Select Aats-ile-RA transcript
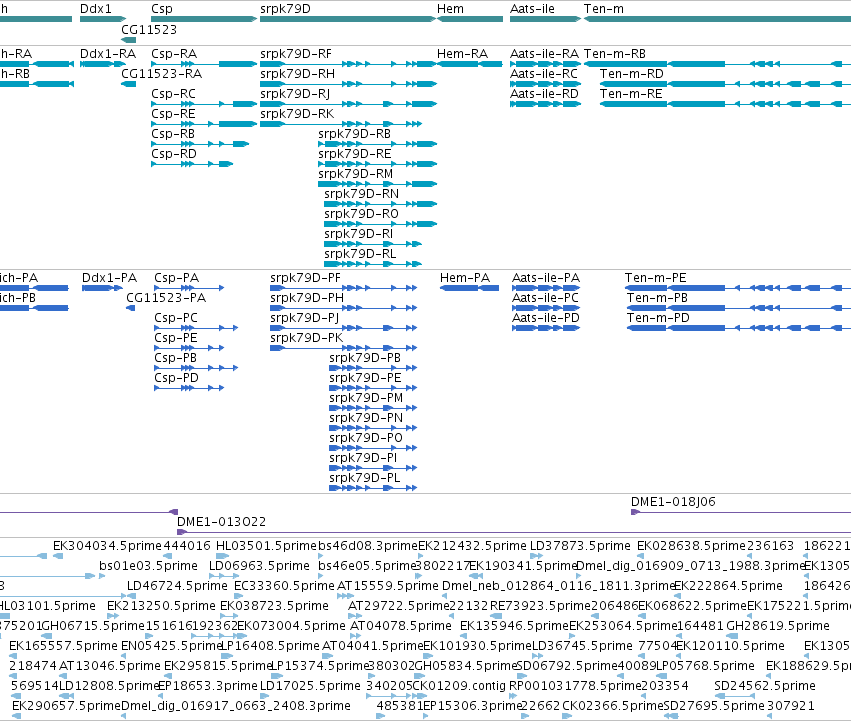Viewport: 851px width, 721px height. tap(545, 64)
